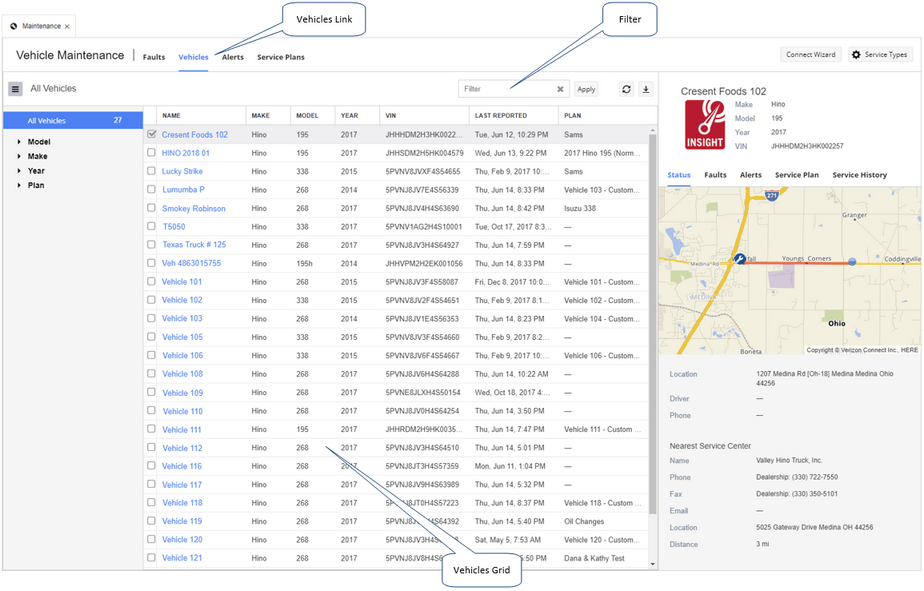Uncheck the Cresent Foods 102 checkbox
This screenshot has width=924, height=591.
tap(151, 134)
